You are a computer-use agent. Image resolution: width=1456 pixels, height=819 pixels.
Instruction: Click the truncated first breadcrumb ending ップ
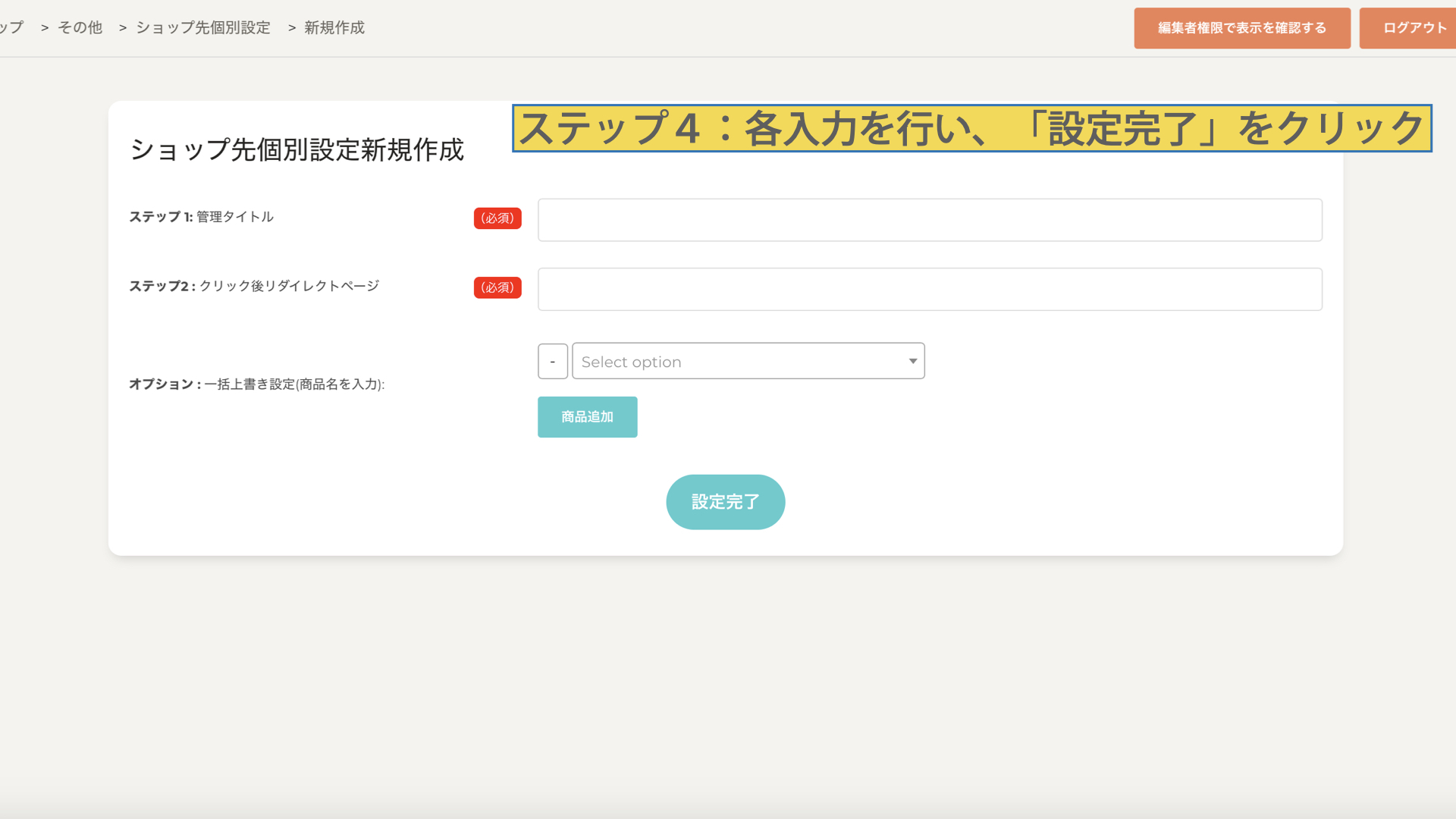11,28
